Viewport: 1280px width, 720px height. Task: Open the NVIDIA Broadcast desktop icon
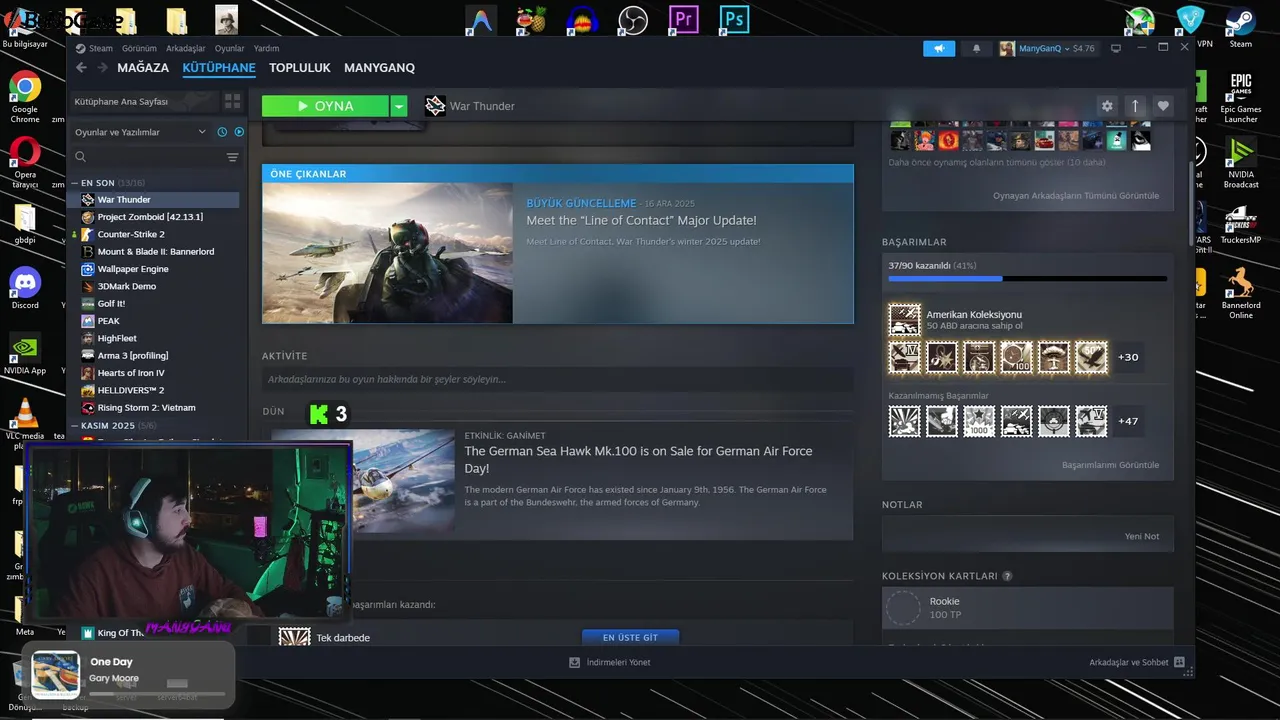point(1241,161)
